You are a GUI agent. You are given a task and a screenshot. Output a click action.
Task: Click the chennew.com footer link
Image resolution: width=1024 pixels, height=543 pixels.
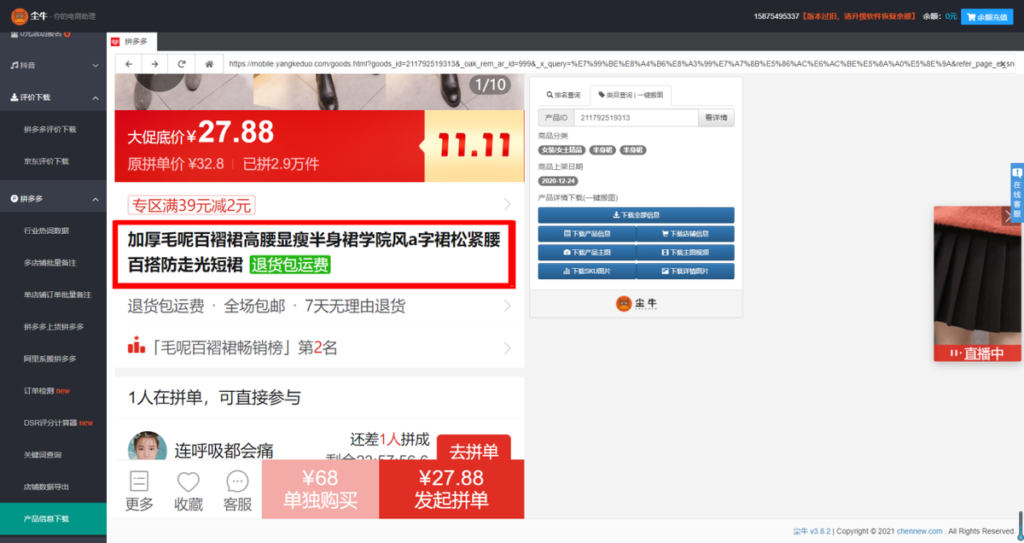click(919, 531)
